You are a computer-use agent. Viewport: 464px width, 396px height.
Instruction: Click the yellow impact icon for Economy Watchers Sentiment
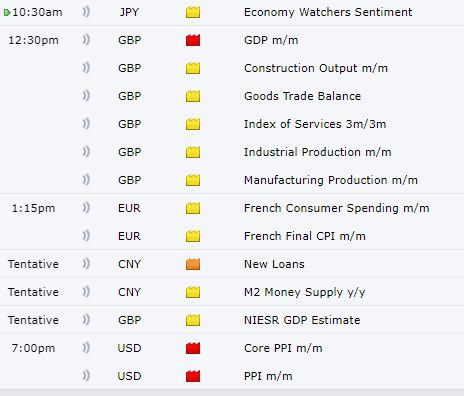(193, 12)
